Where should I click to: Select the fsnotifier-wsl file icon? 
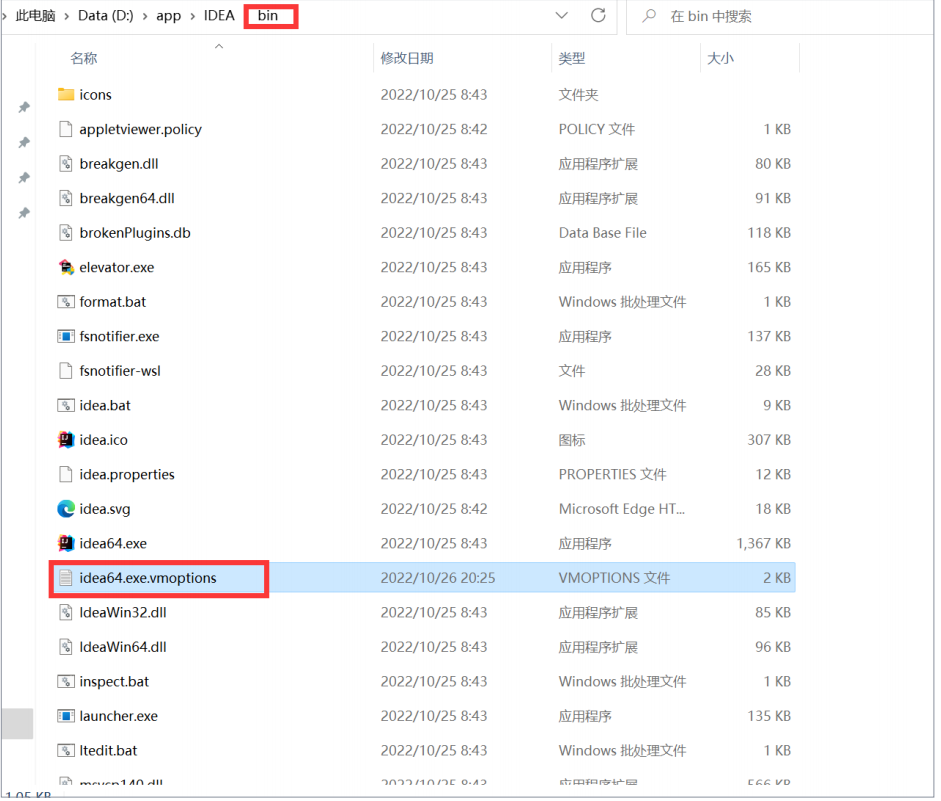pos(65,371)
